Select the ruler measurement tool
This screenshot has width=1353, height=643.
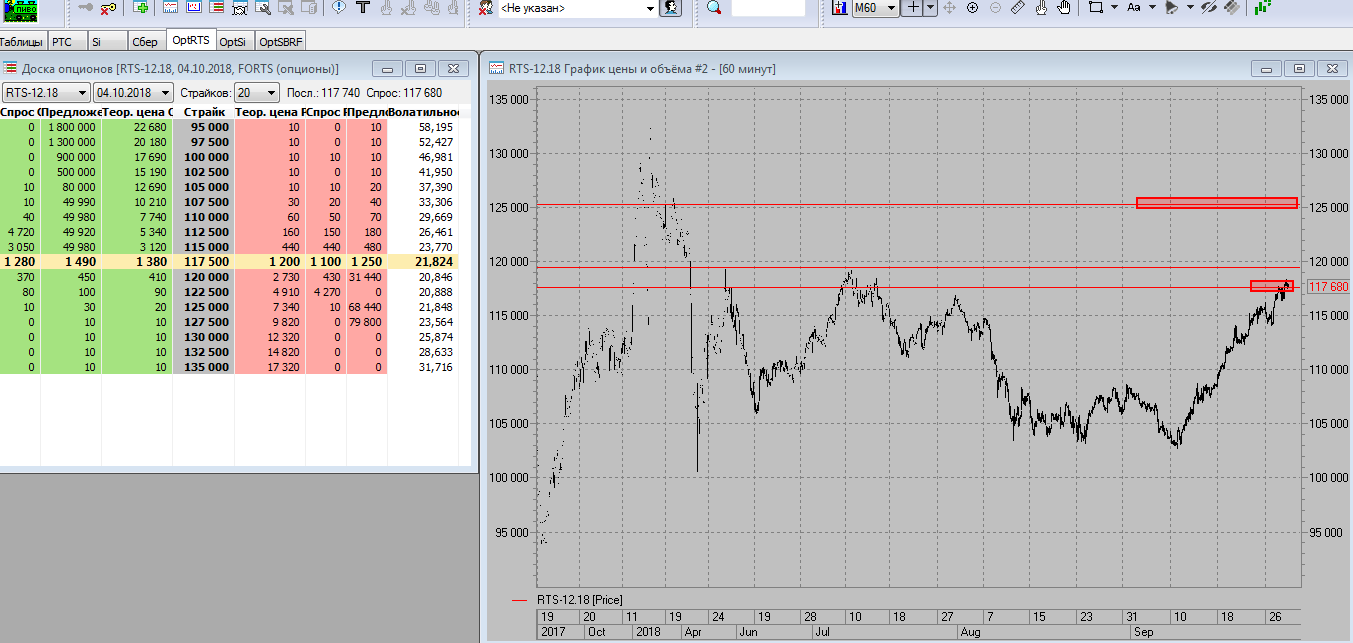point(1018,7)
